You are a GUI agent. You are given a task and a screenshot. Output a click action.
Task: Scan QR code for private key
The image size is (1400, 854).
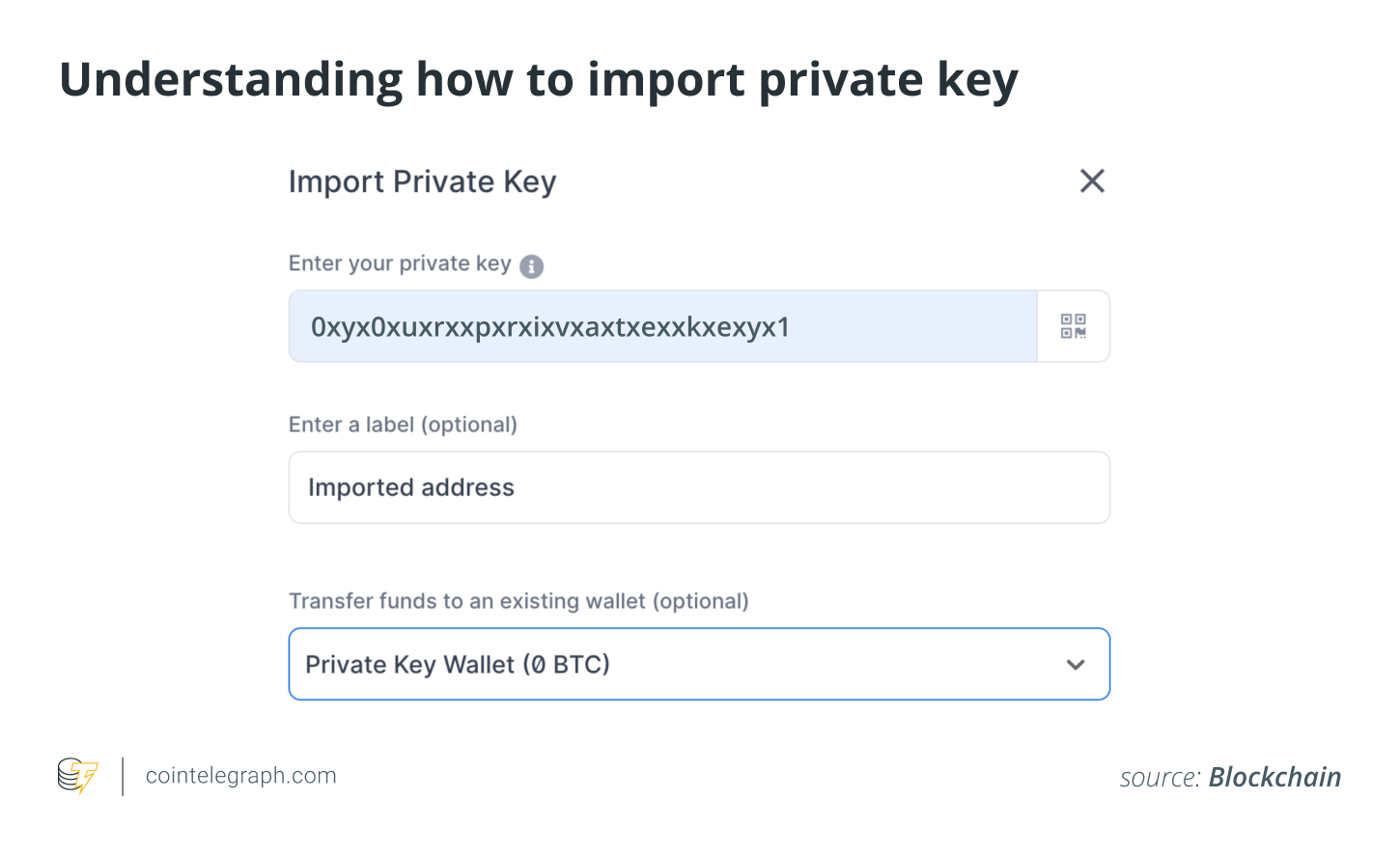1073,326
